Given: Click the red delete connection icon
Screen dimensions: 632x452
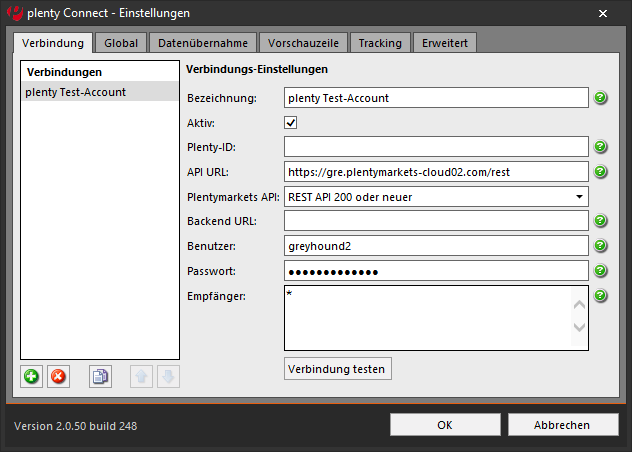Looking at the screenshot, I should (58, 377).
